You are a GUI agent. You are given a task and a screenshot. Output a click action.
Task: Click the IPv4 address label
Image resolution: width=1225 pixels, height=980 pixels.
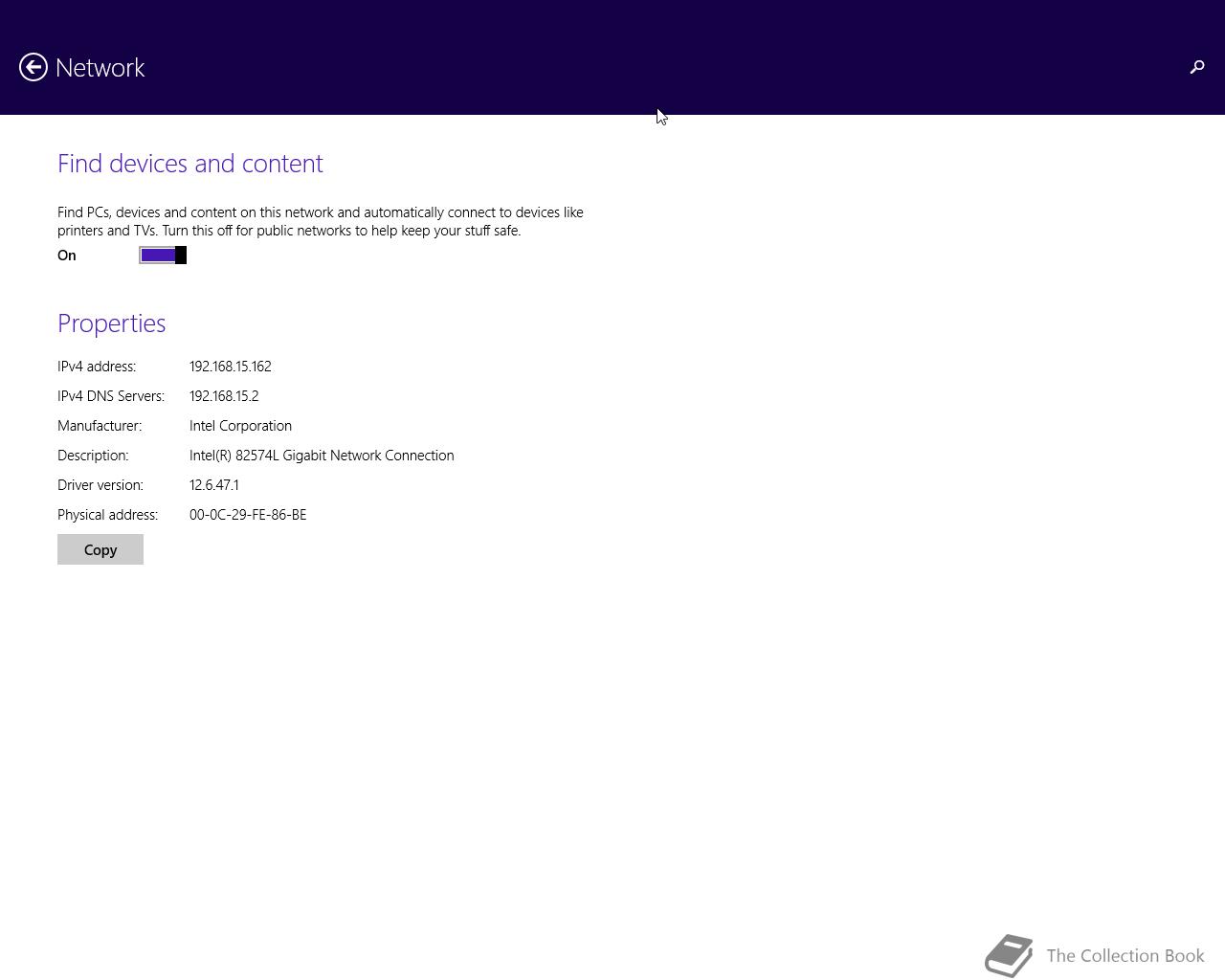[97, 367]
